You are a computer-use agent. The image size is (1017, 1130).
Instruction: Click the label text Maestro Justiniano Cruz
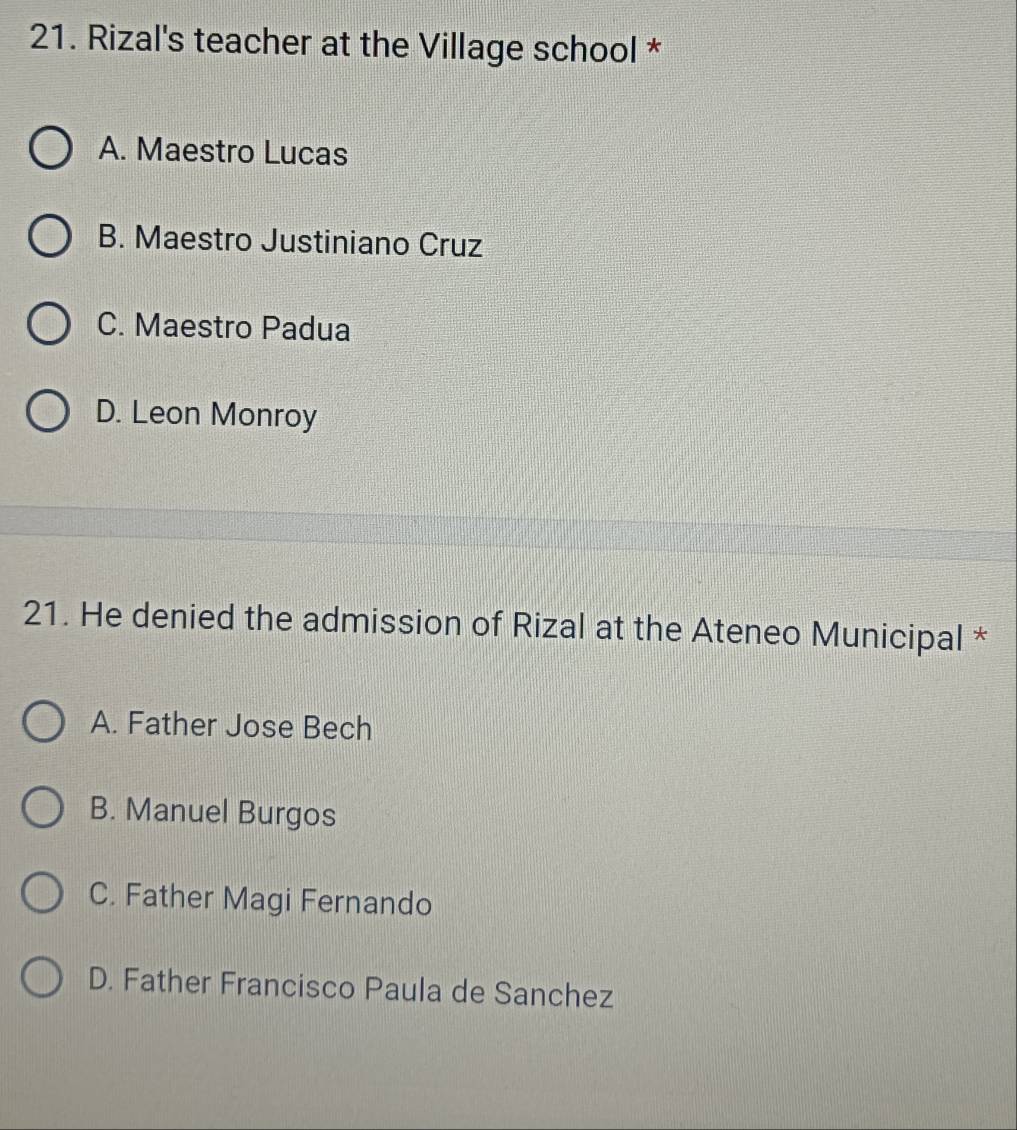[290, 241]
